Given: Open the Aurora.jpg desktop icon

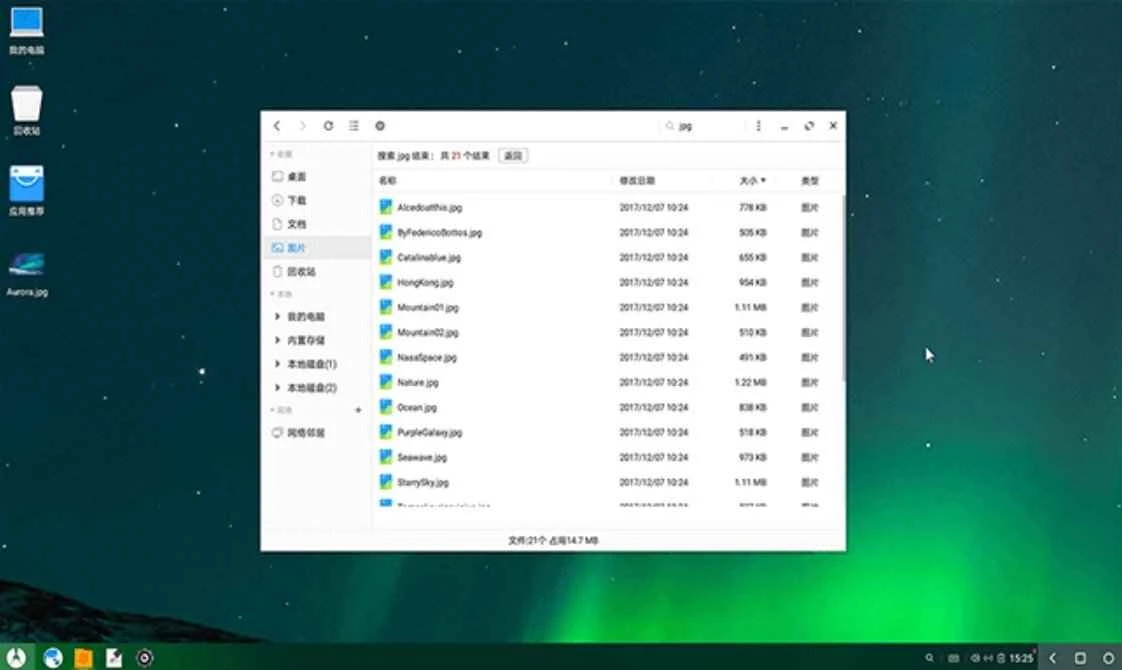Looking at the screenshot, I should [x=27, y=268].
